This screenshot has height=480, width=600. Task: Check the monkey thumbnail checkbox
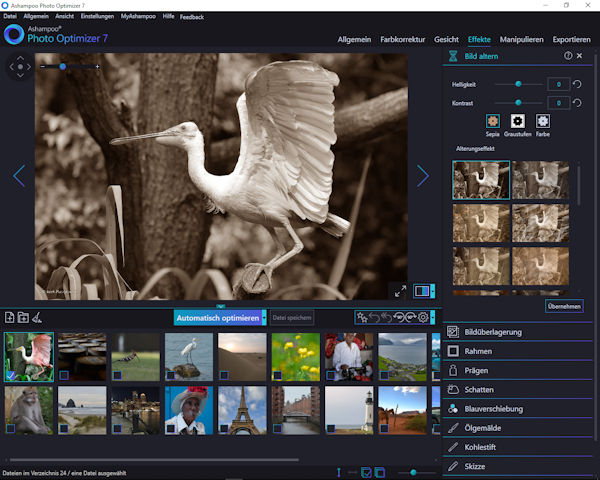pyautogui.click(x=11, y=428)
